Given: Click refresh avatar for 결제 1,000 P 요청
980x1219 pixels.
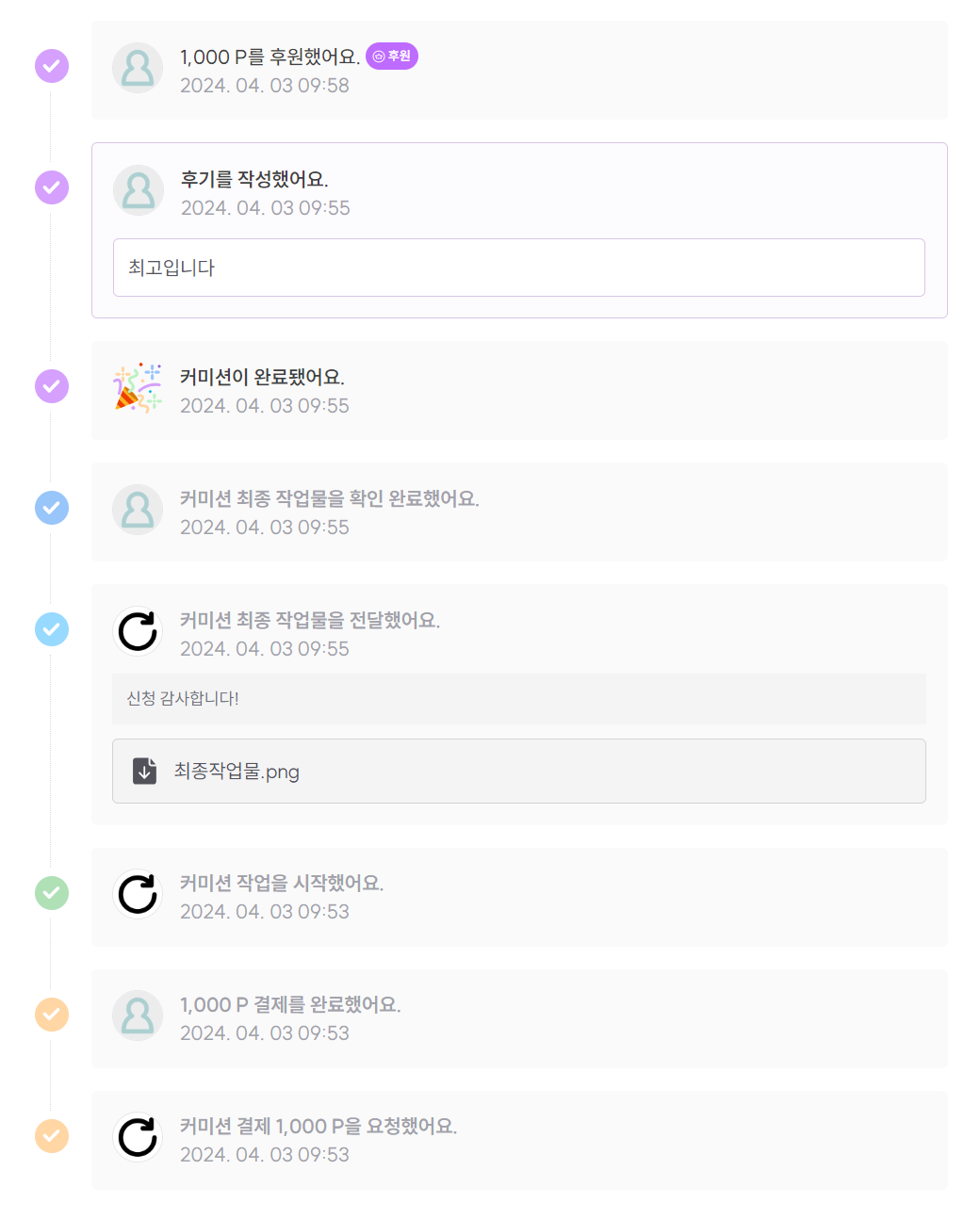Looking at the screenshot, I should tap(138, 1137).
